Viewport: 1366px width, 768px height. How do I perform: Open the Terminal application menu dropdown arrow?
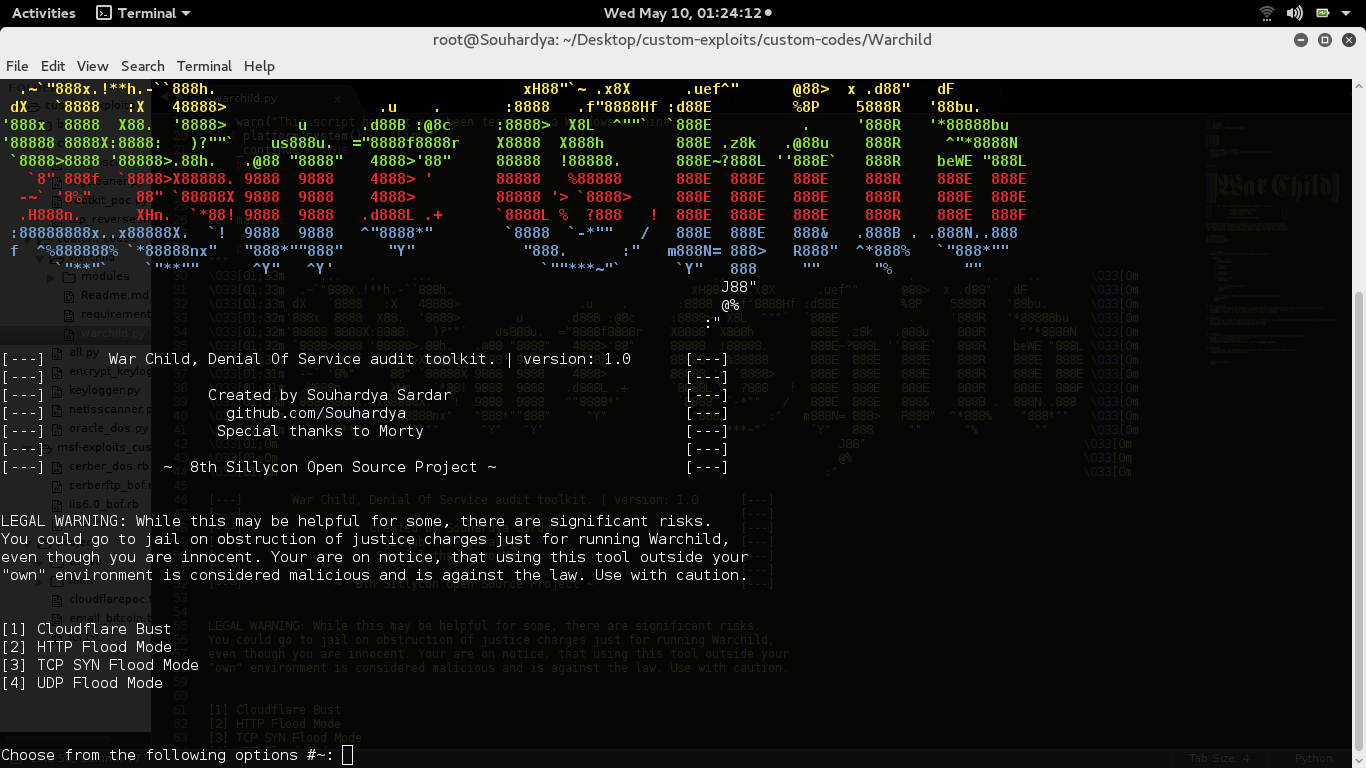pyautogui.click(x=186, y=13)
